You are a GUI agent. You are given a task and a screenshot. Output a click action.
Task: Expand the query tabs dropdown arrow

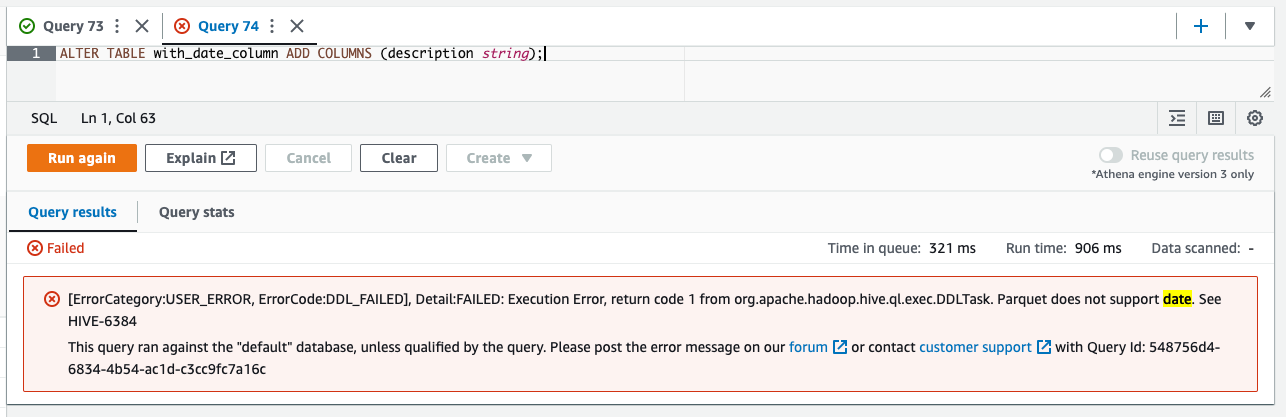[1250, 26]
